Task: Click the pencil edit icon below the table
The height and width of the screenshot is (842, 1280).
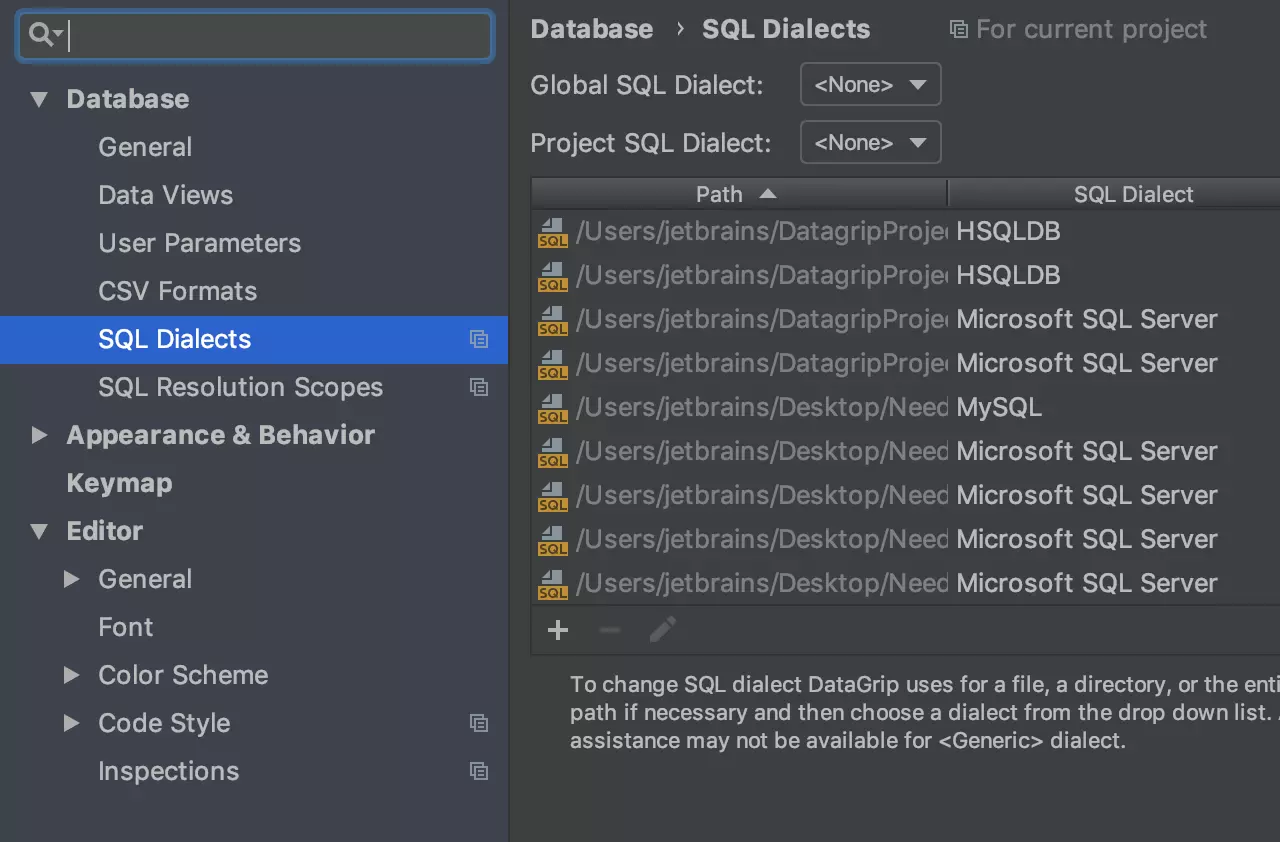Action: tap(662, 630)
